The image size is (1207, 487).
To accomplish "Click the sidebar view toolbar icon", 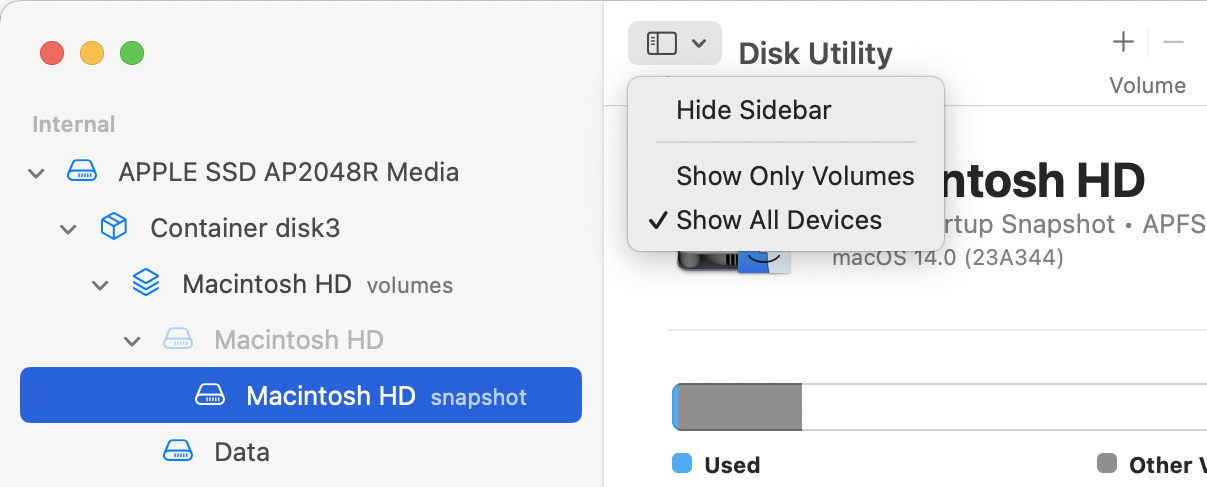I will 662,43.
